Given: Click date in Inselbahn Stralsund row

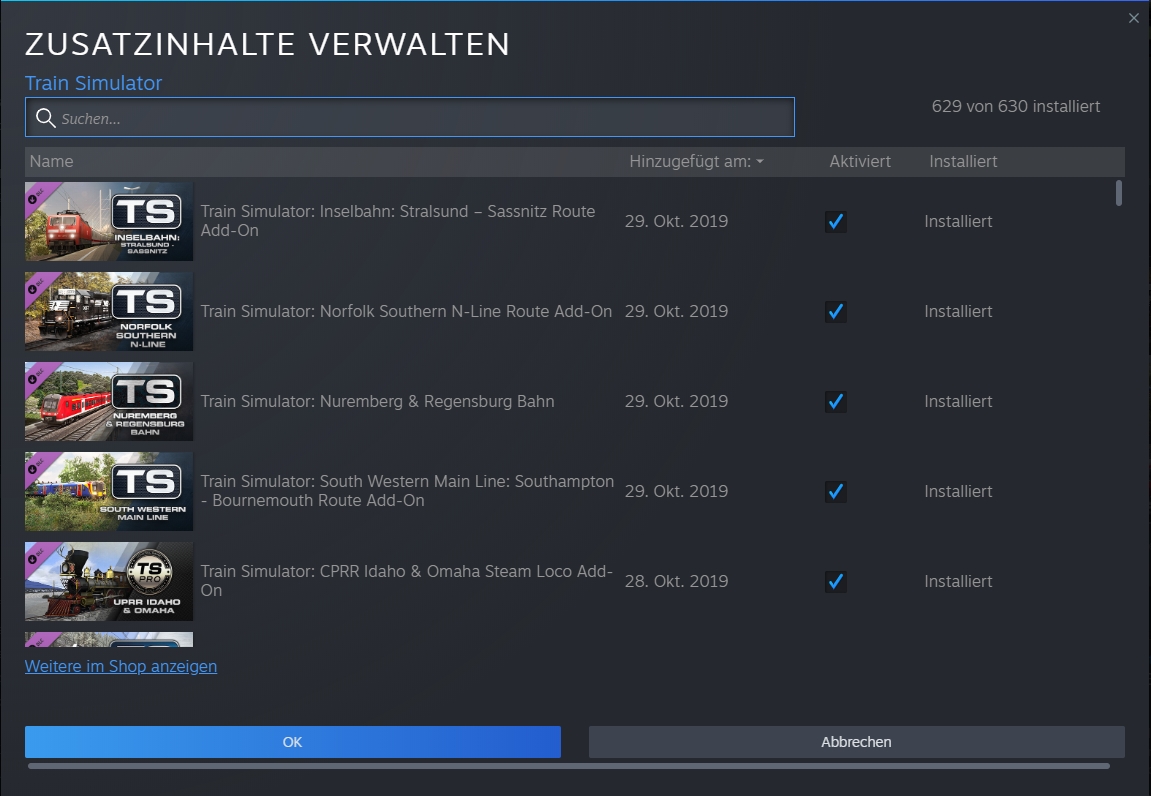Looking at the screenshot, I should [x=676, y=221].
